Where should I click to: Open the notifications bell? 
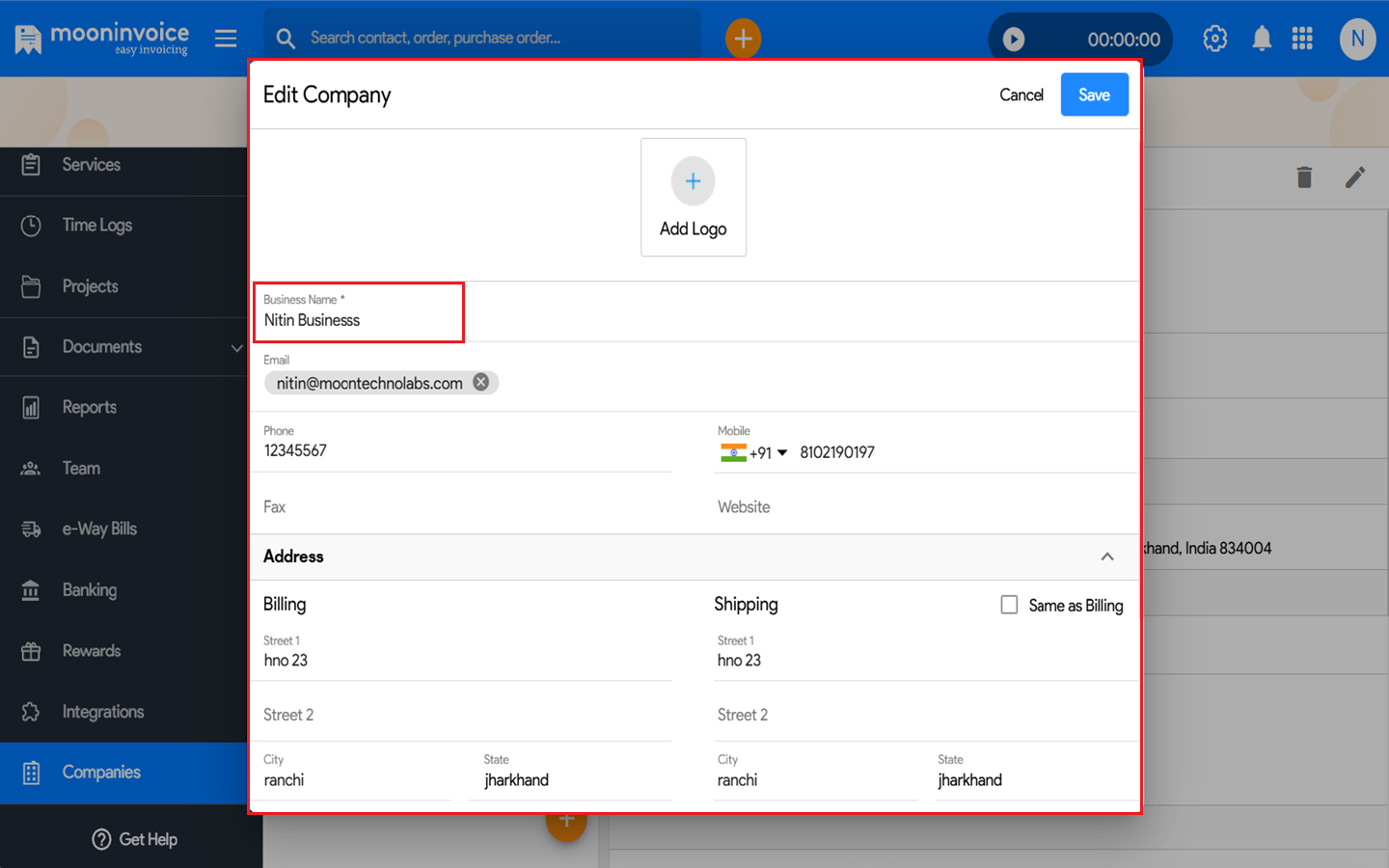tap(1262, 39)
